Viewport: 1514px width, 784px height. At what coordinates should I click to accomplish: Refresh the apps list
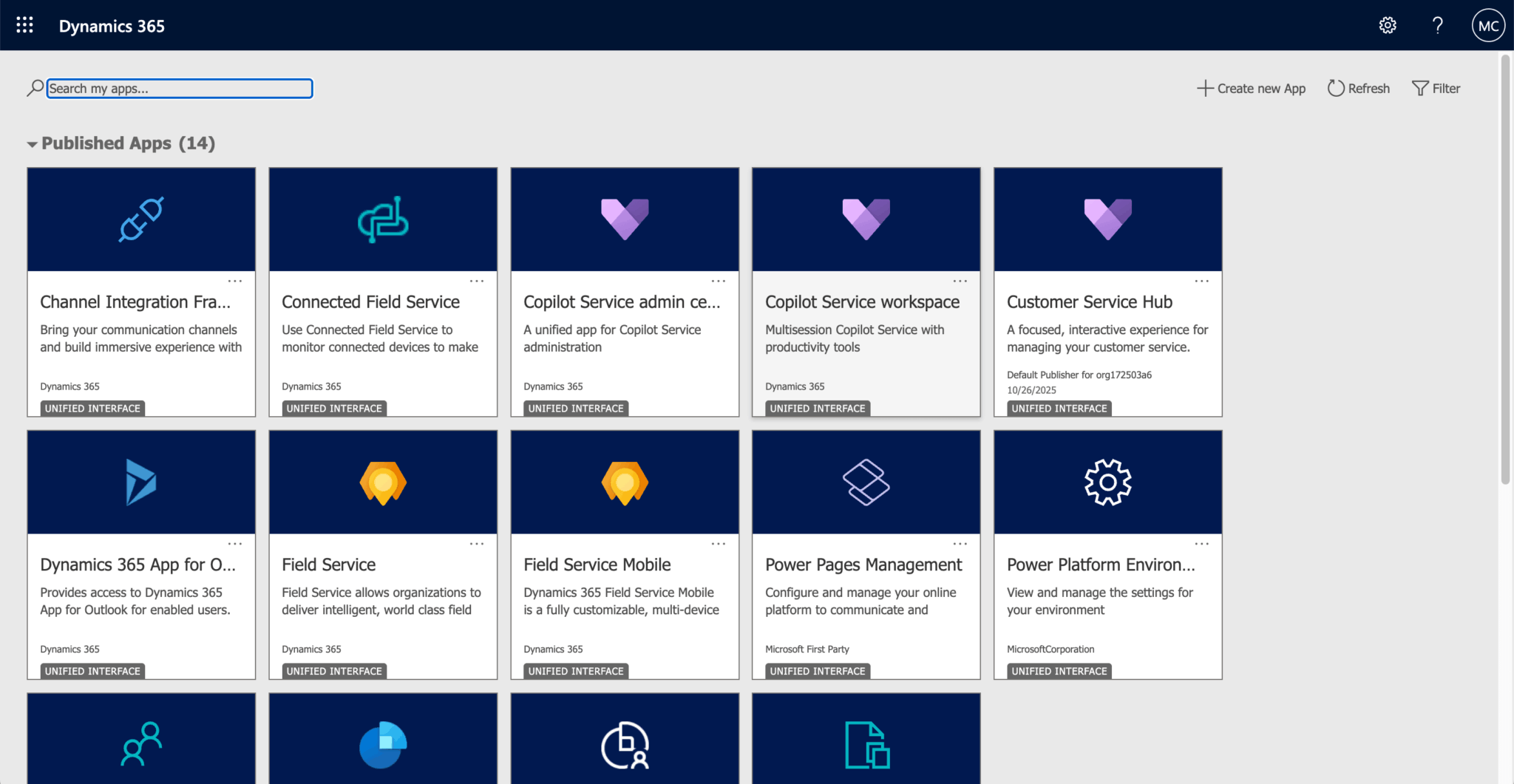[x=1359, y=89]
